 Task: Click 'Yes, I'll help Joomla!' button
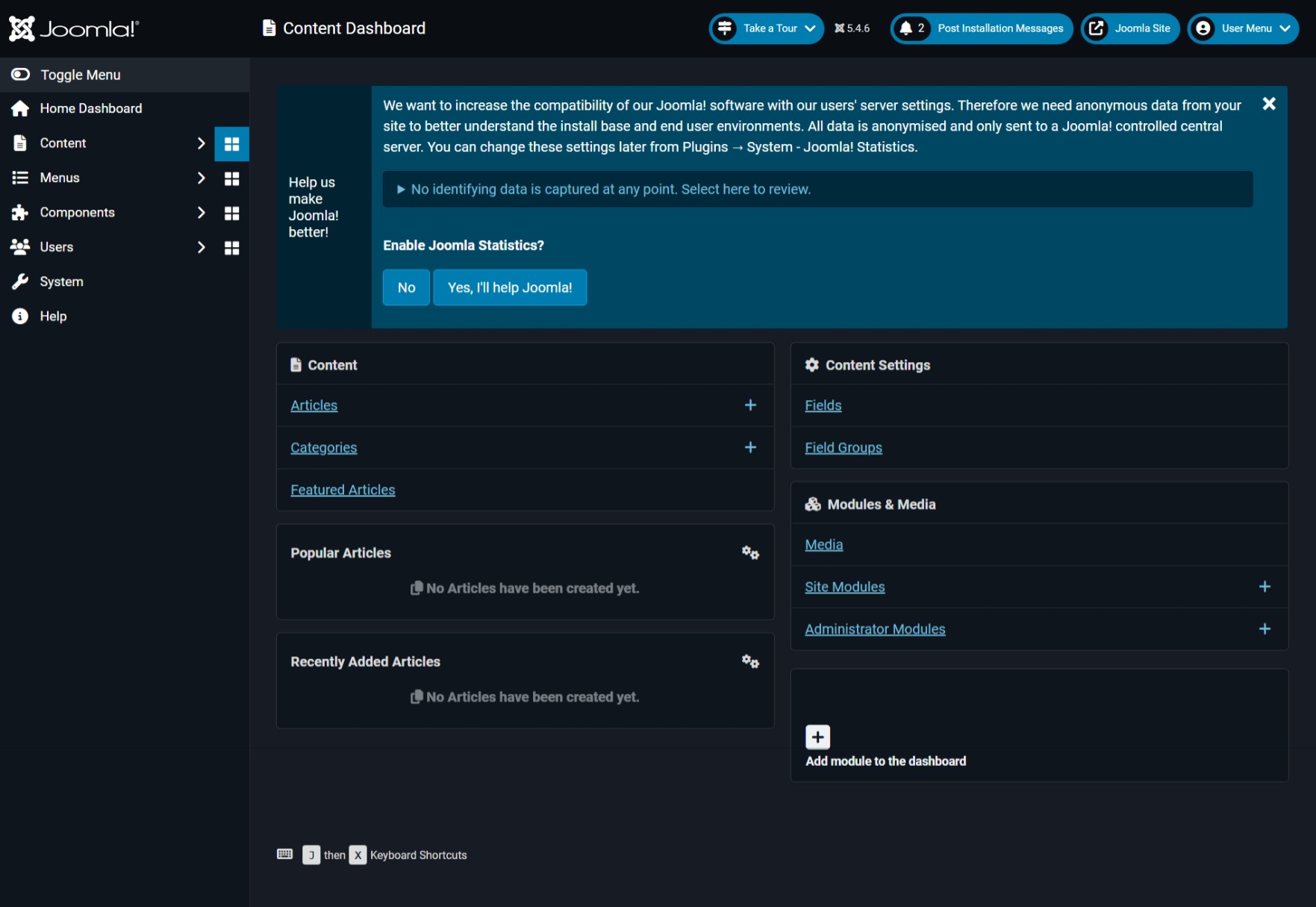point(510,287)
